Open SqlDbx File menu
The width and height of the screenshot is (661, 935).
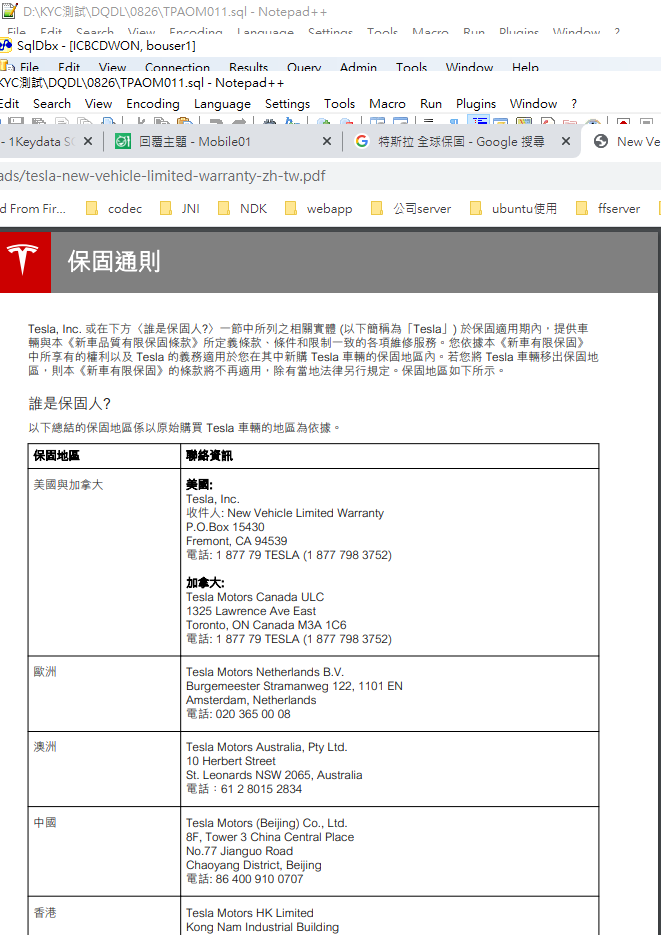(x=29, y=68)
